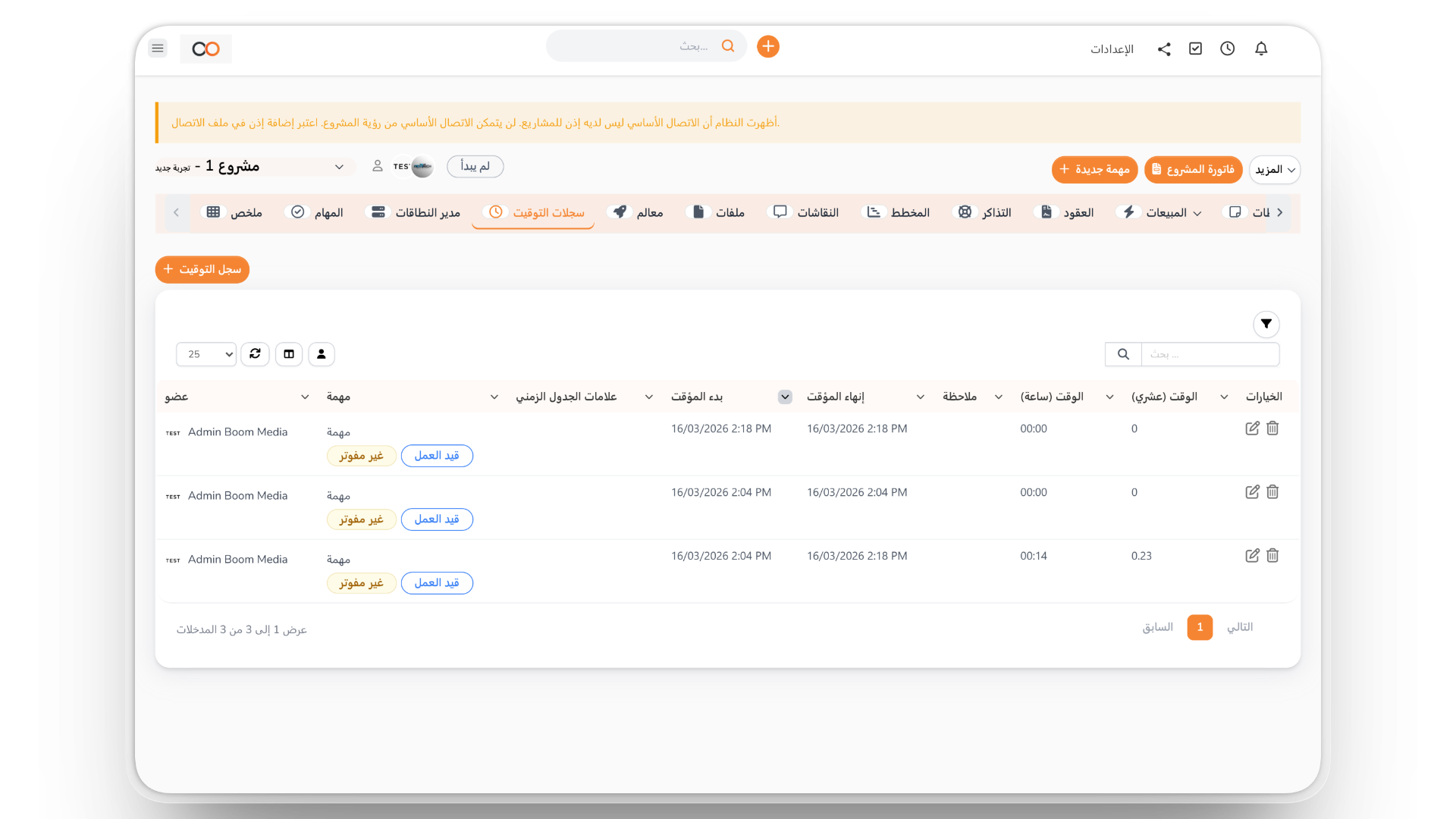Screen dimensions: 1456x819
Task: Open the المزيد dropdown button
Action: [x=1274, y=170]
